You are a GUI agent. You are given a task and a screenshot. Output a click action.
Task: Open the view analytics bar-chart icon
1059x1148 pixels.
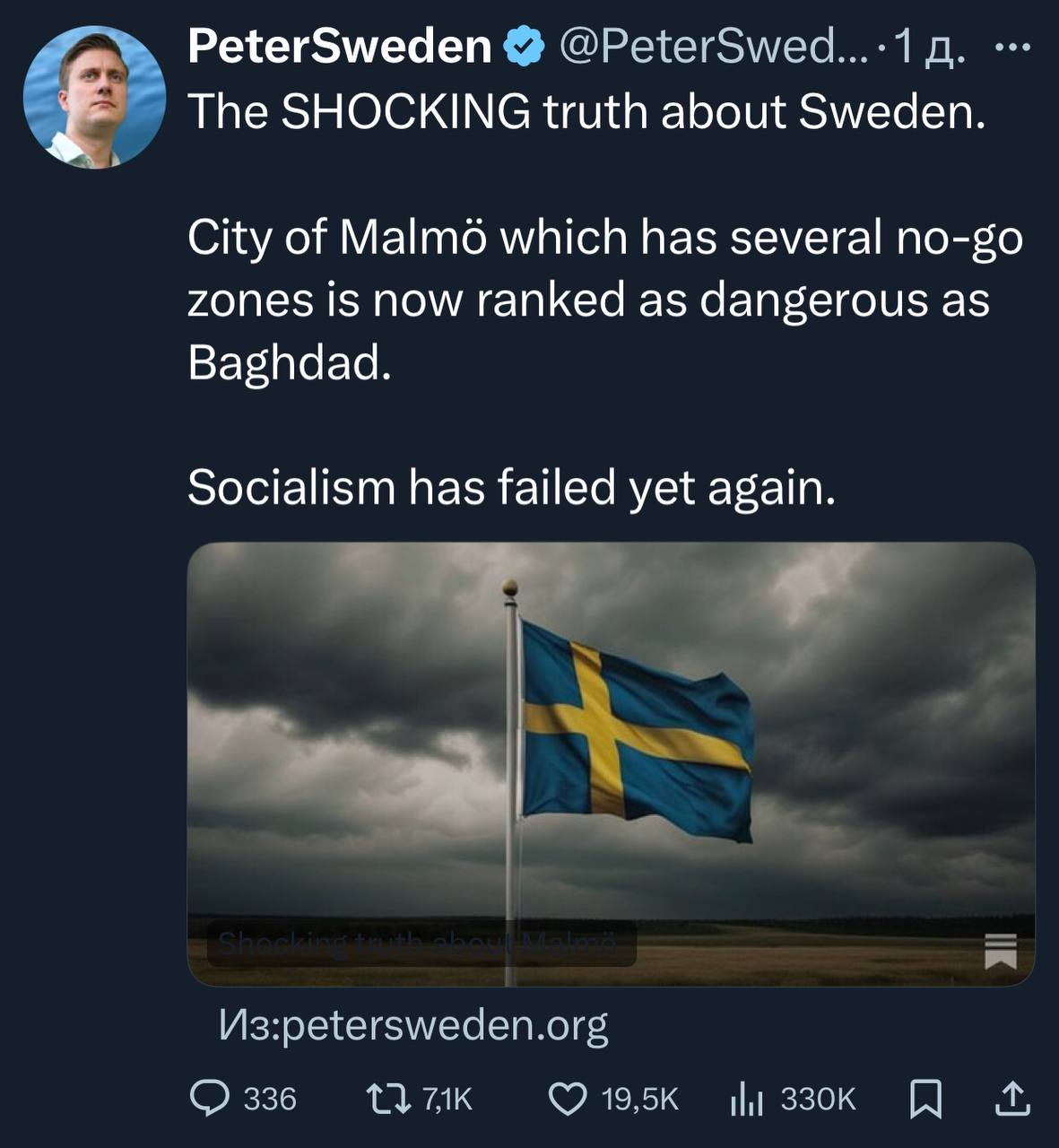tap(746, 1099)
